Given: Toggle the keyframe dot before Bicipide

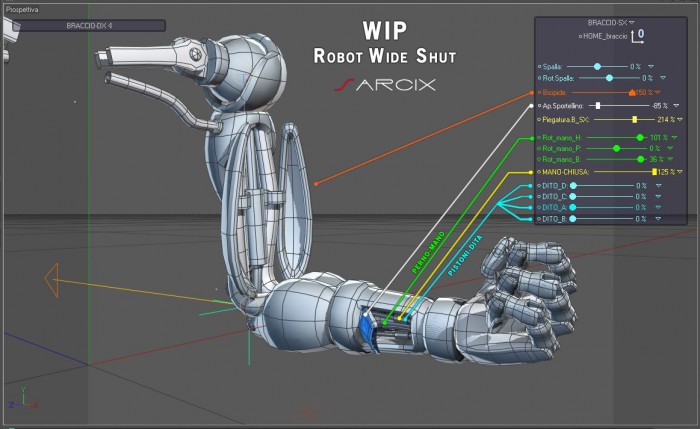Looking at the screenshot, I should tap(539, 92).
